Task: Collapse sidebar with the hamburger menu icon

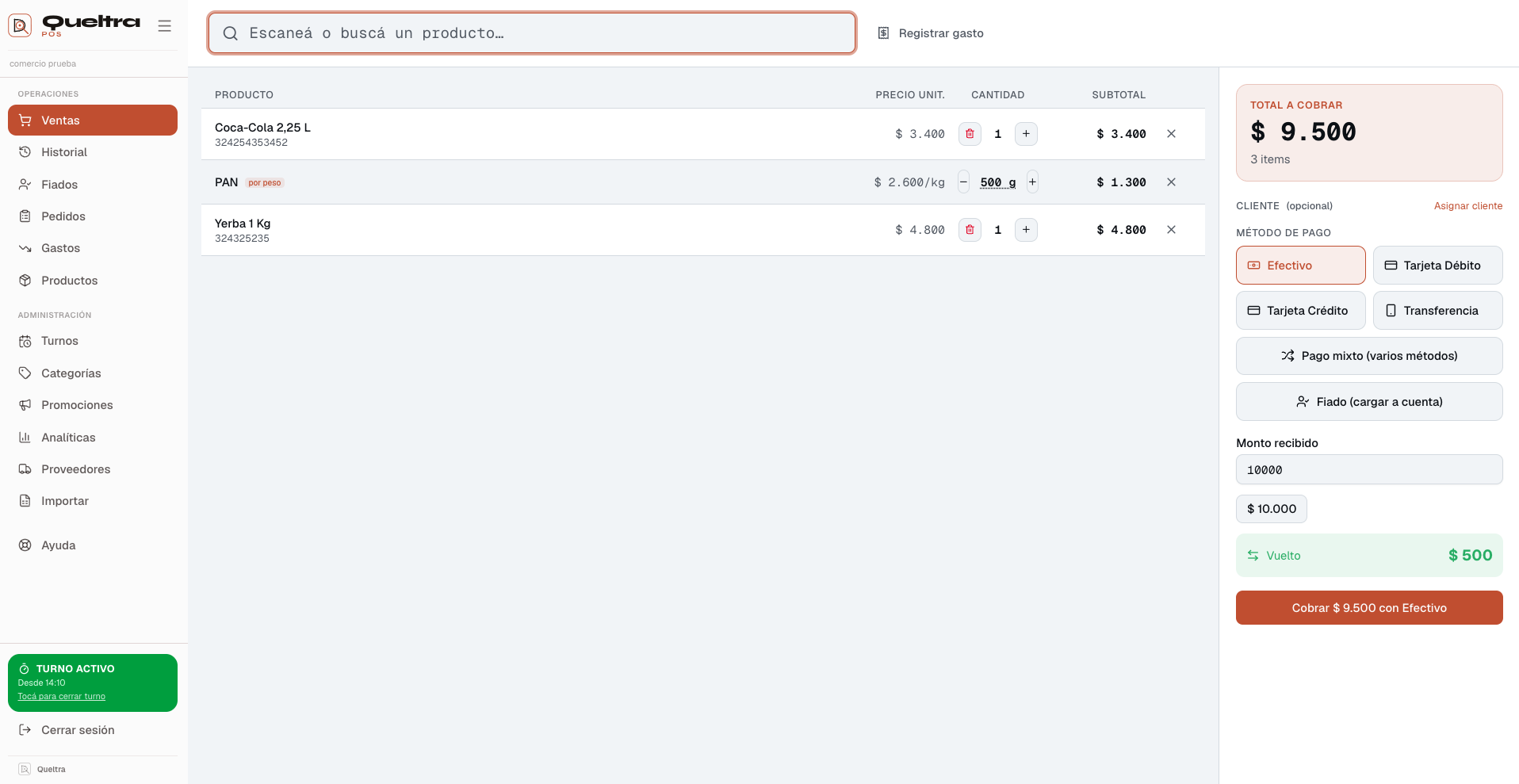Action: coord(164,26)
